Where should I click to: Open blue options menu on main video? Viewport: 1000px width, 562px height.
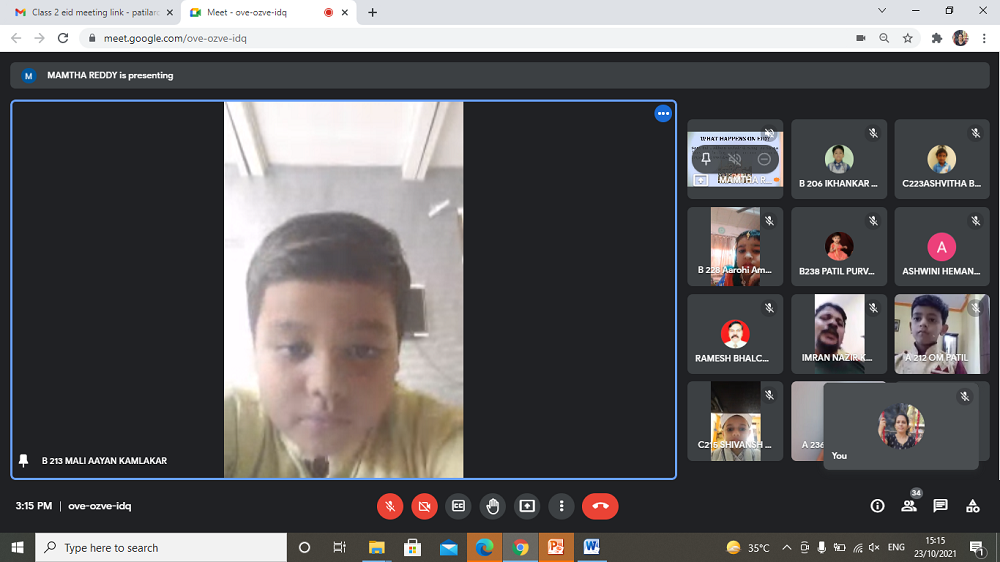[x=663, y=114]
